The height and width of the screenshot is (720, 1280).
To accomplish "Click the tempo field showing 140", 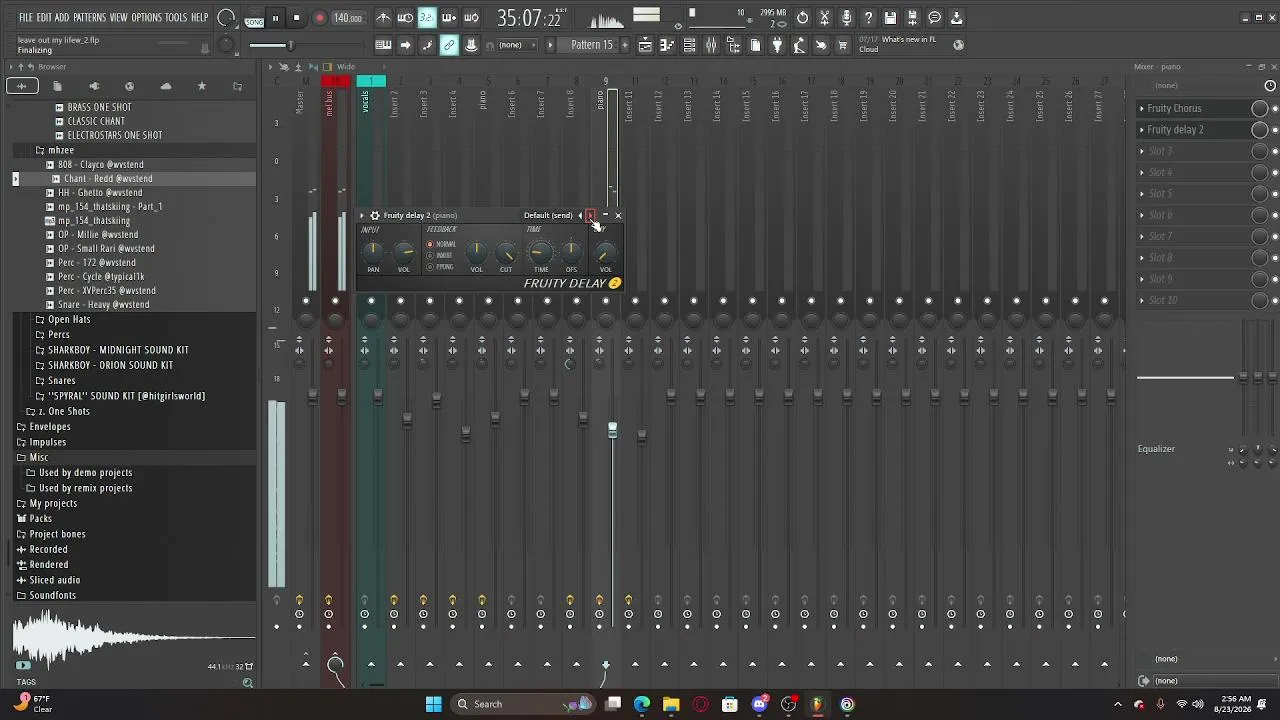I will click(347, 18).
